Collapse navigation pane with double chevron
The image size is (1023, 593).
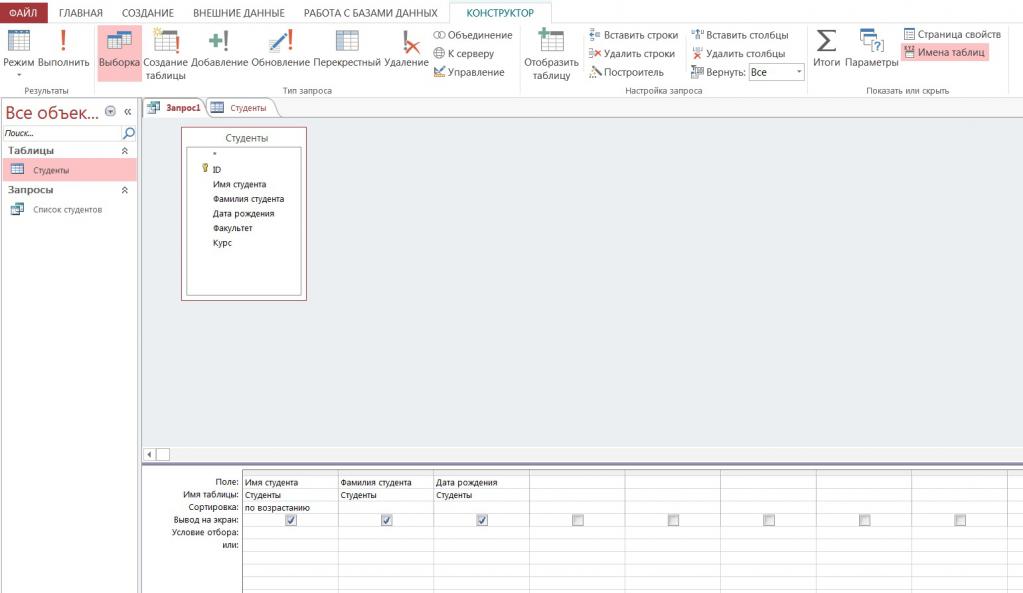point(128,112)
